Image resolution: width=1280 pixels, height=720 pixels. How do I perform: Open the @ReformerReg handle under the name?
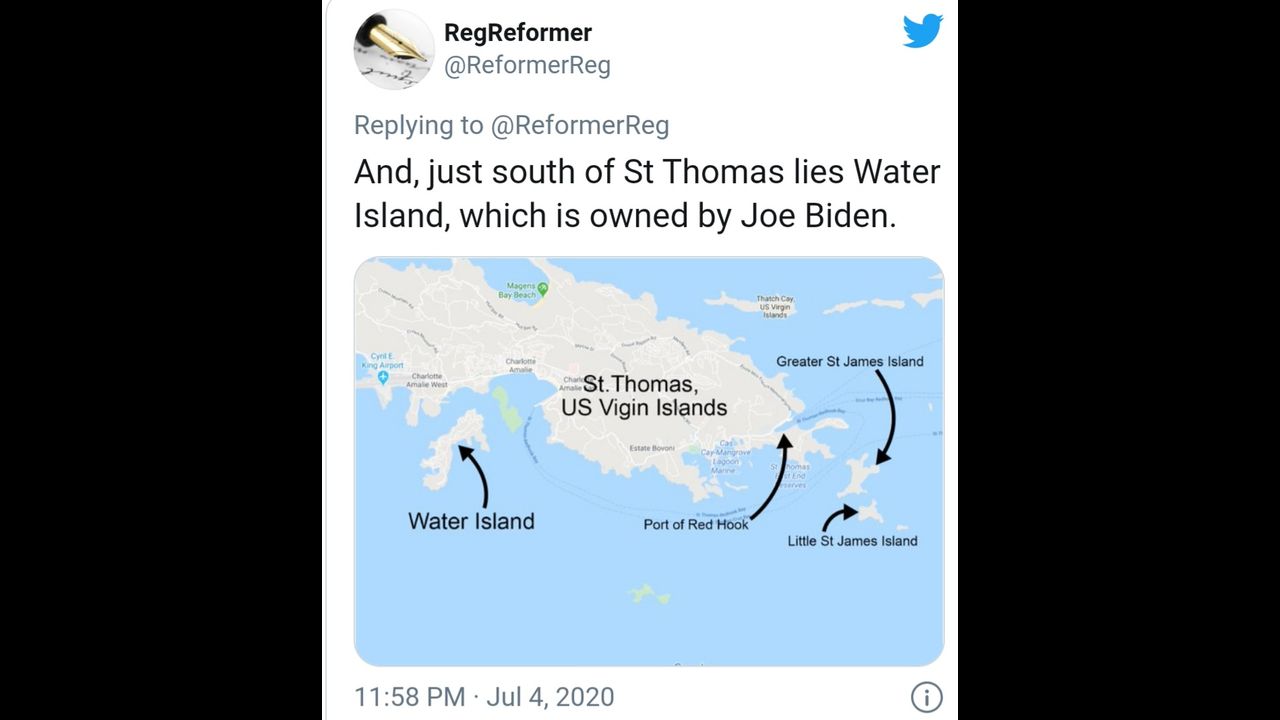pyautogui.click(x=527, y=66)
